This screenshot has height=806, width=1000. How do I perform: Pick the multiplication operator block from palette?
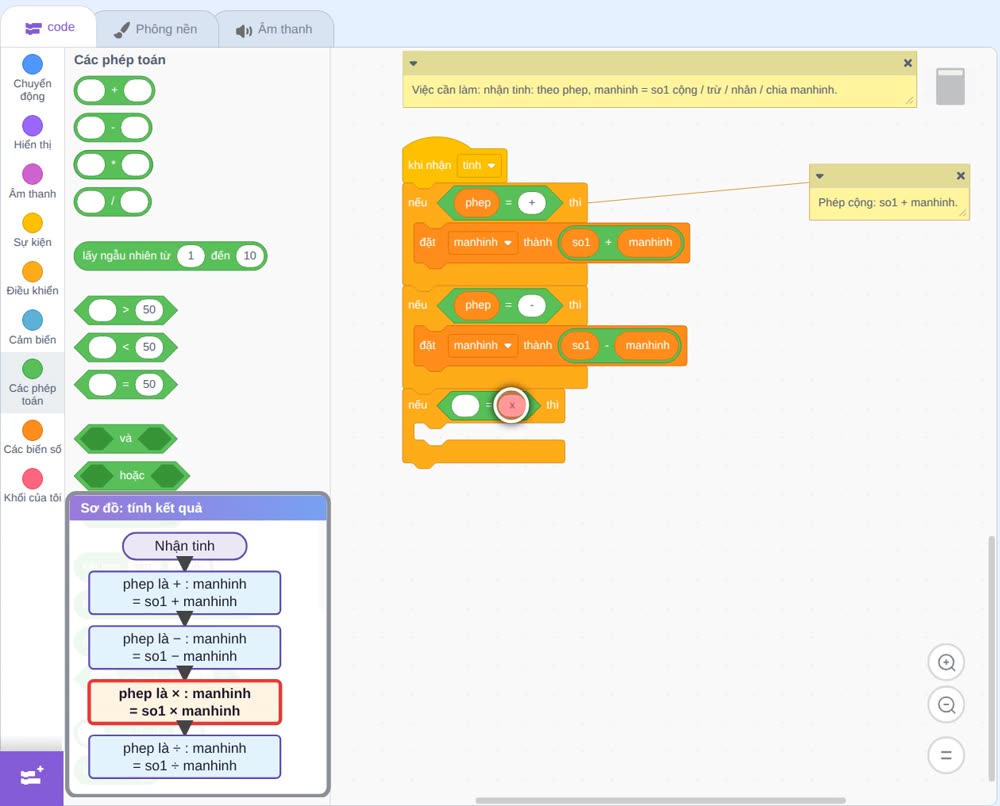[114, 165]
